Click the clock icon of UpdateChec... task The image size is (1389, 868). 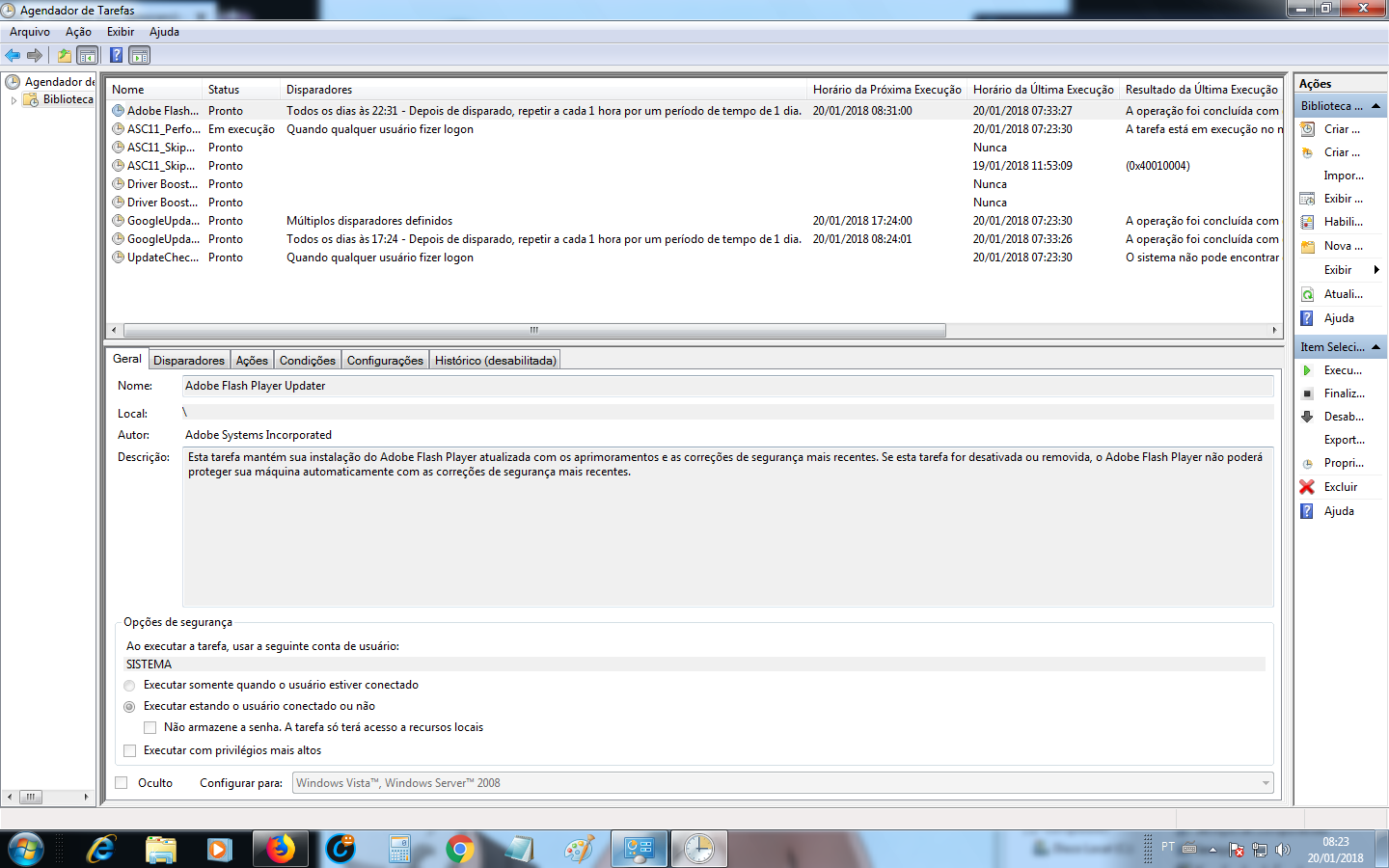pyautogui.click(x=119, y=258)
